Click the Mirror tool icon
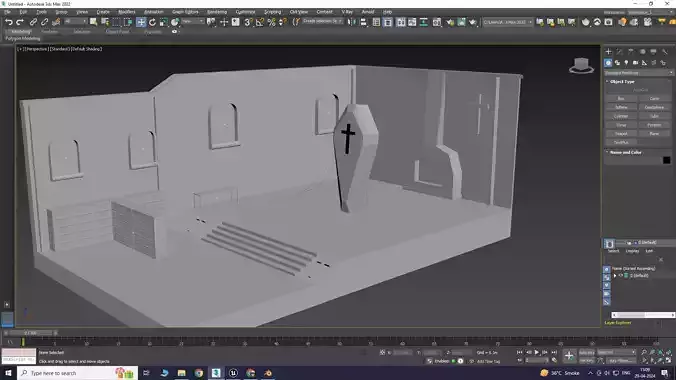The width and height of the screenshot is (676, 380). [352, 22]
